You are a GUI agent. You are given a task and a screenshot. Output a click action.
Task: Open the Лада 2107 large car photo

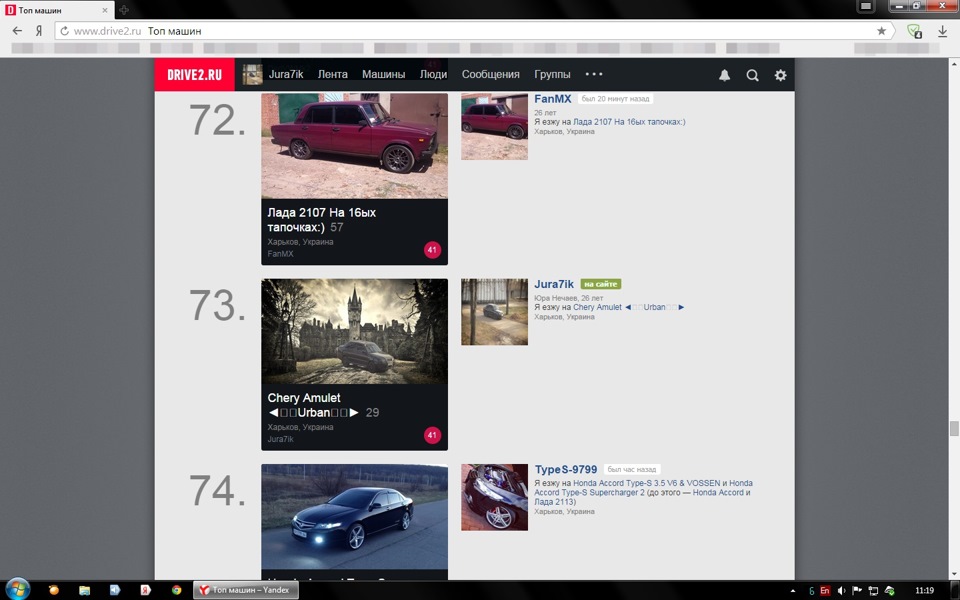[x=354, y=146]
